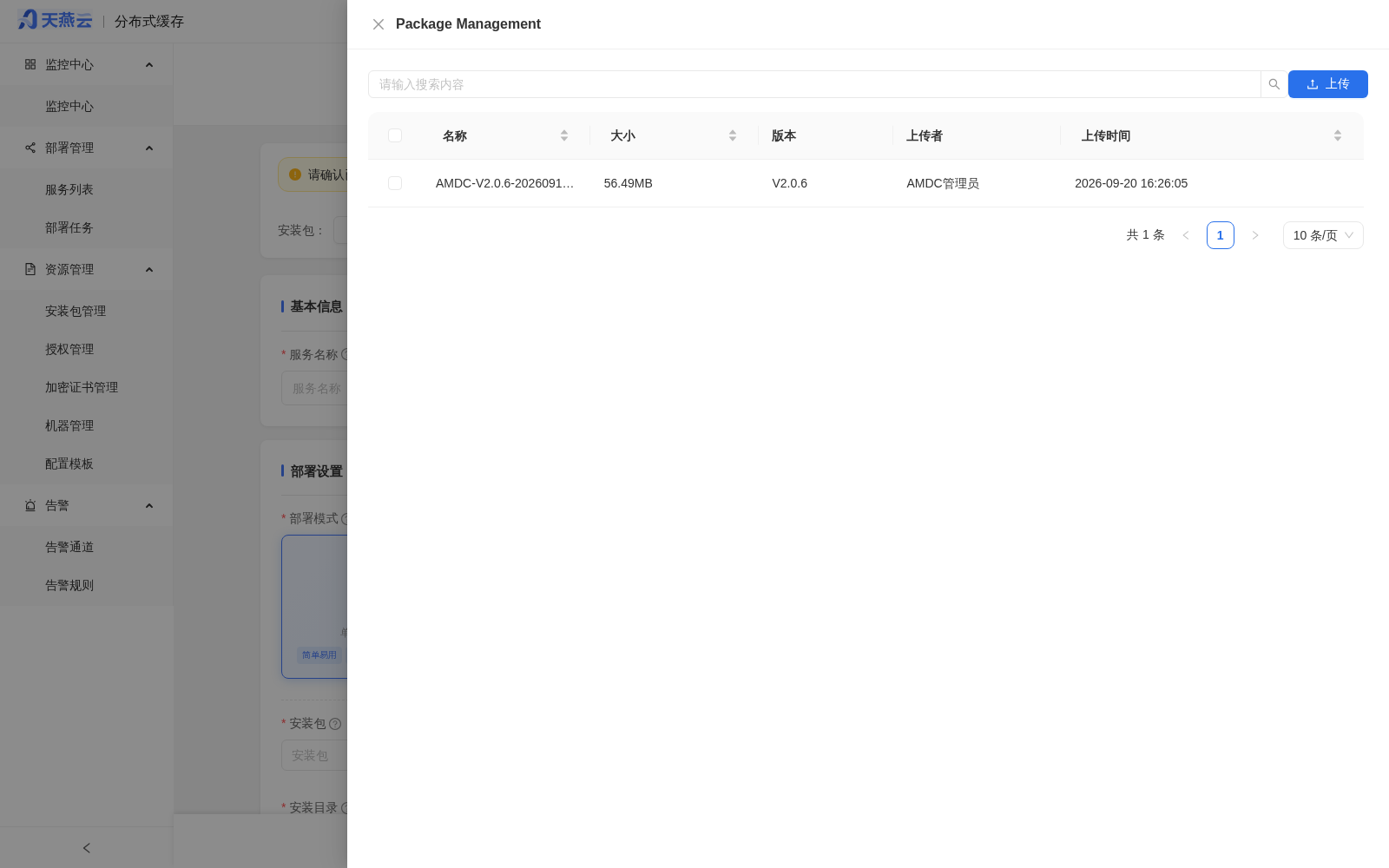1389x868 pixels.
Task: Sort the table by 名称 column
Action: pos(564,135)
